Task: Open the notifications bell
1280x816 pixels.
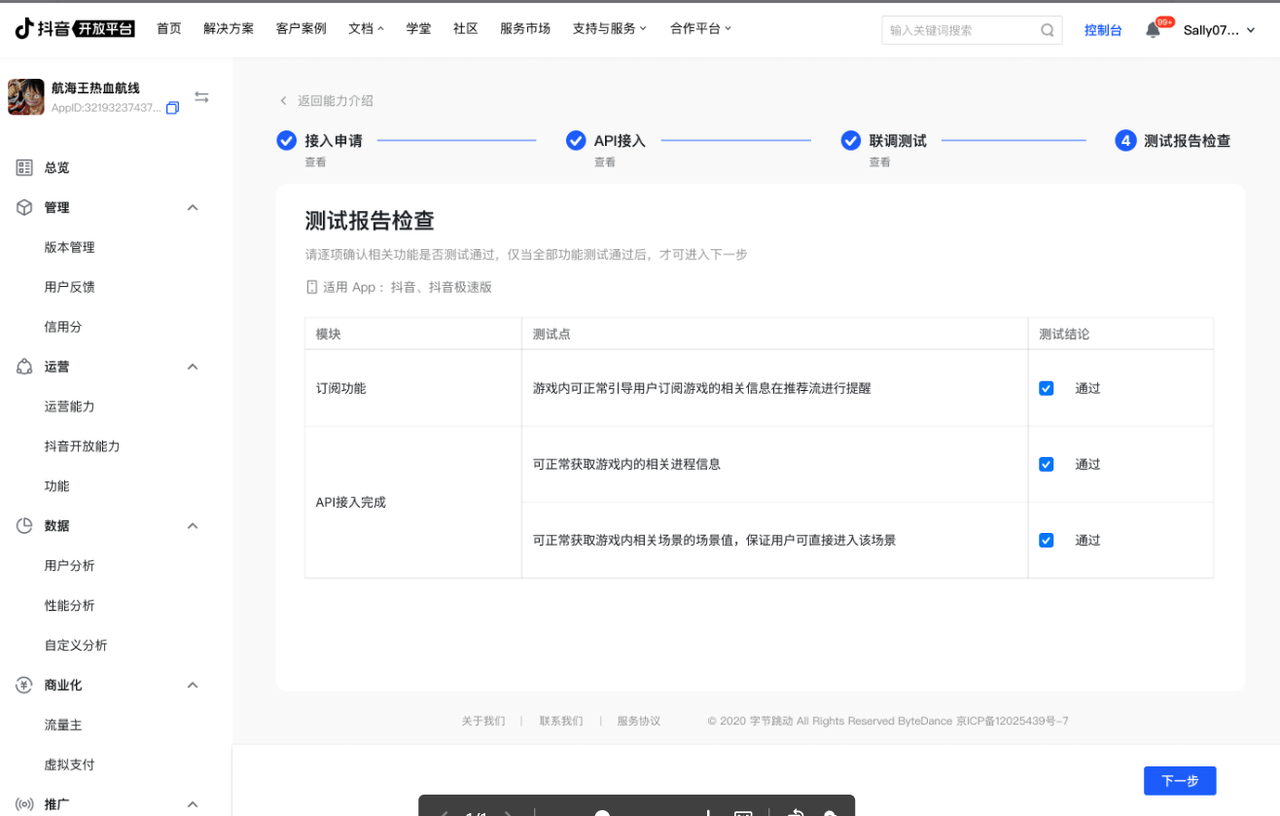Action: [1153, 30]
